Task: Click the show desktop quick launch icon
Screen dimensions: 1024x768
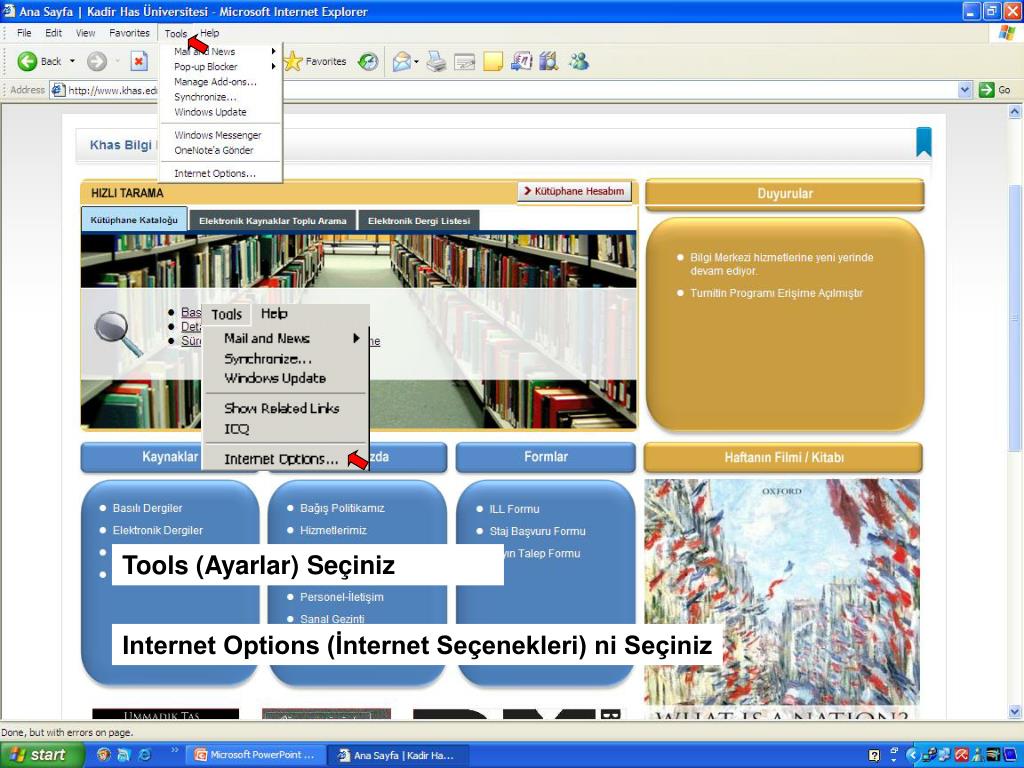Action: coord(123,755)
